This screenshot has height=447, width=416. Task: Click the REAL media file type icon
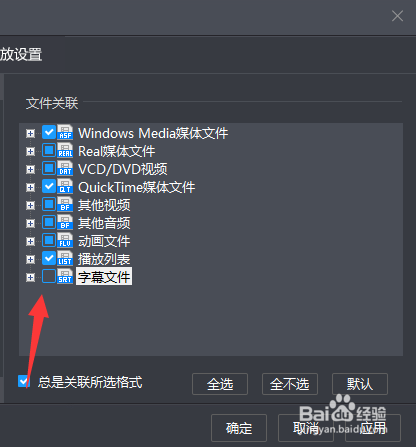coord(65,150)
